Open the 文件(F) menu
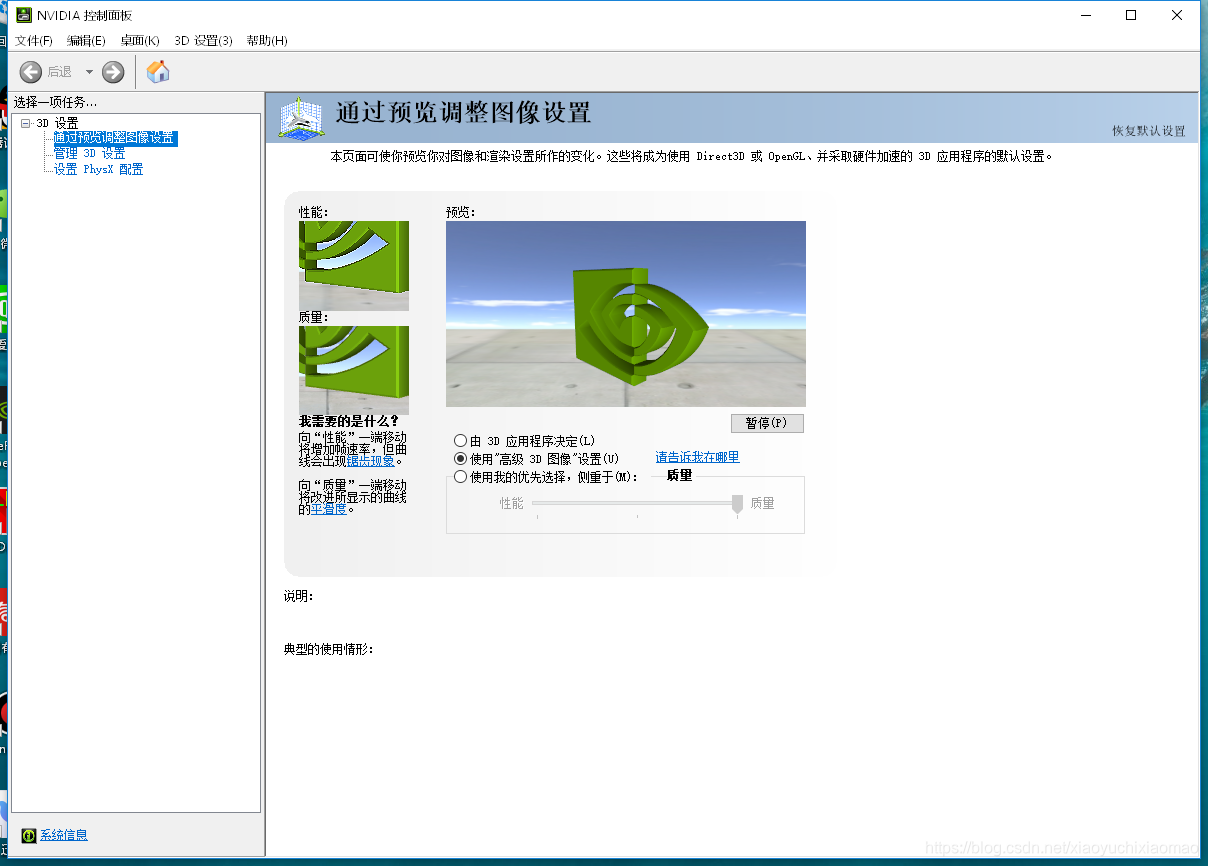The image size is (1208, 866). (33, 40)
